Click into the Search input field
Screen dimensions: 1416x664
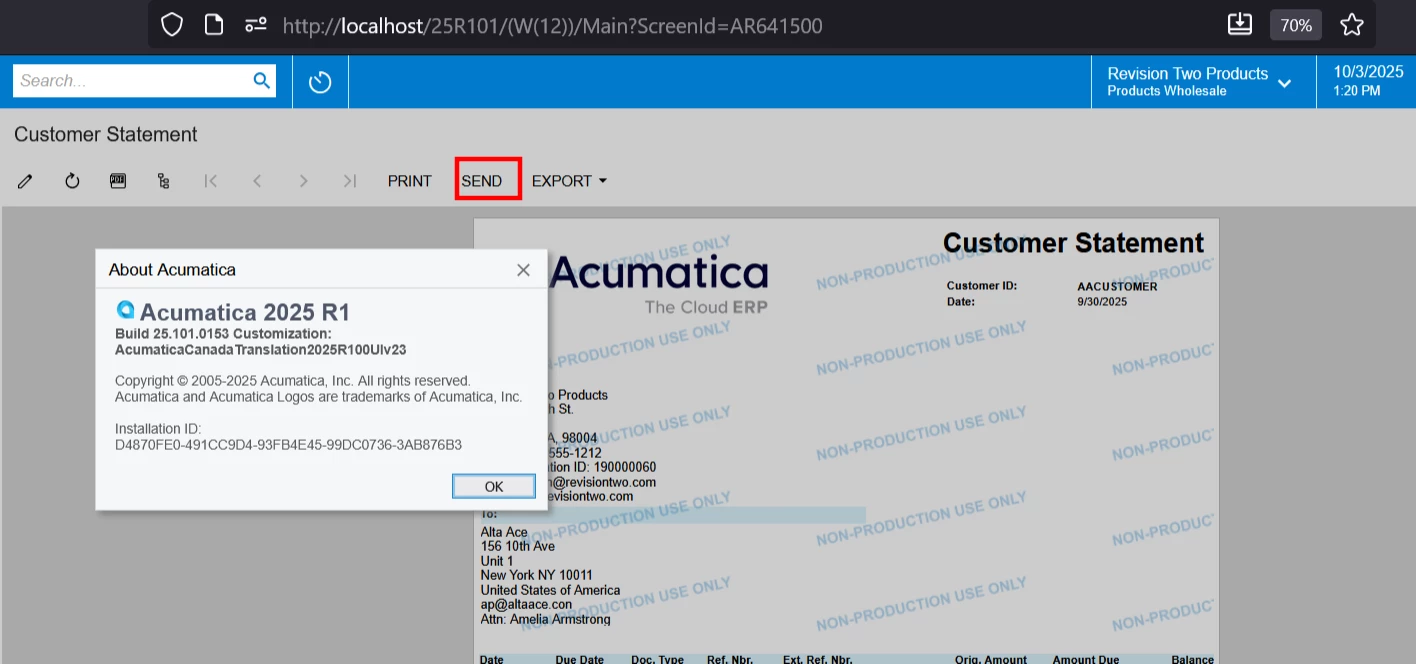tap(133, 81)
